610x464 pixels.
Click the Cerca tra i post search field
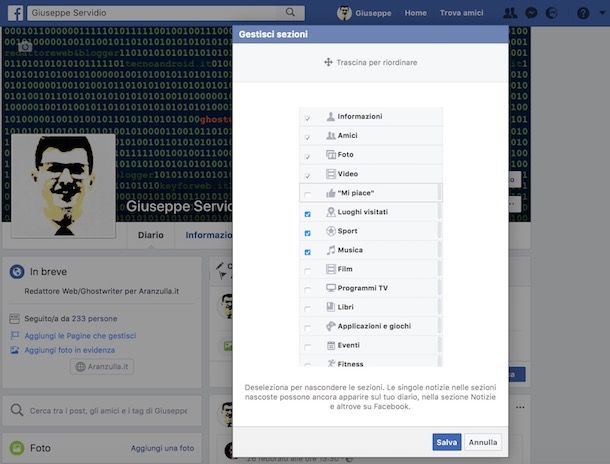pyautogui.click(x=102, y=411)
